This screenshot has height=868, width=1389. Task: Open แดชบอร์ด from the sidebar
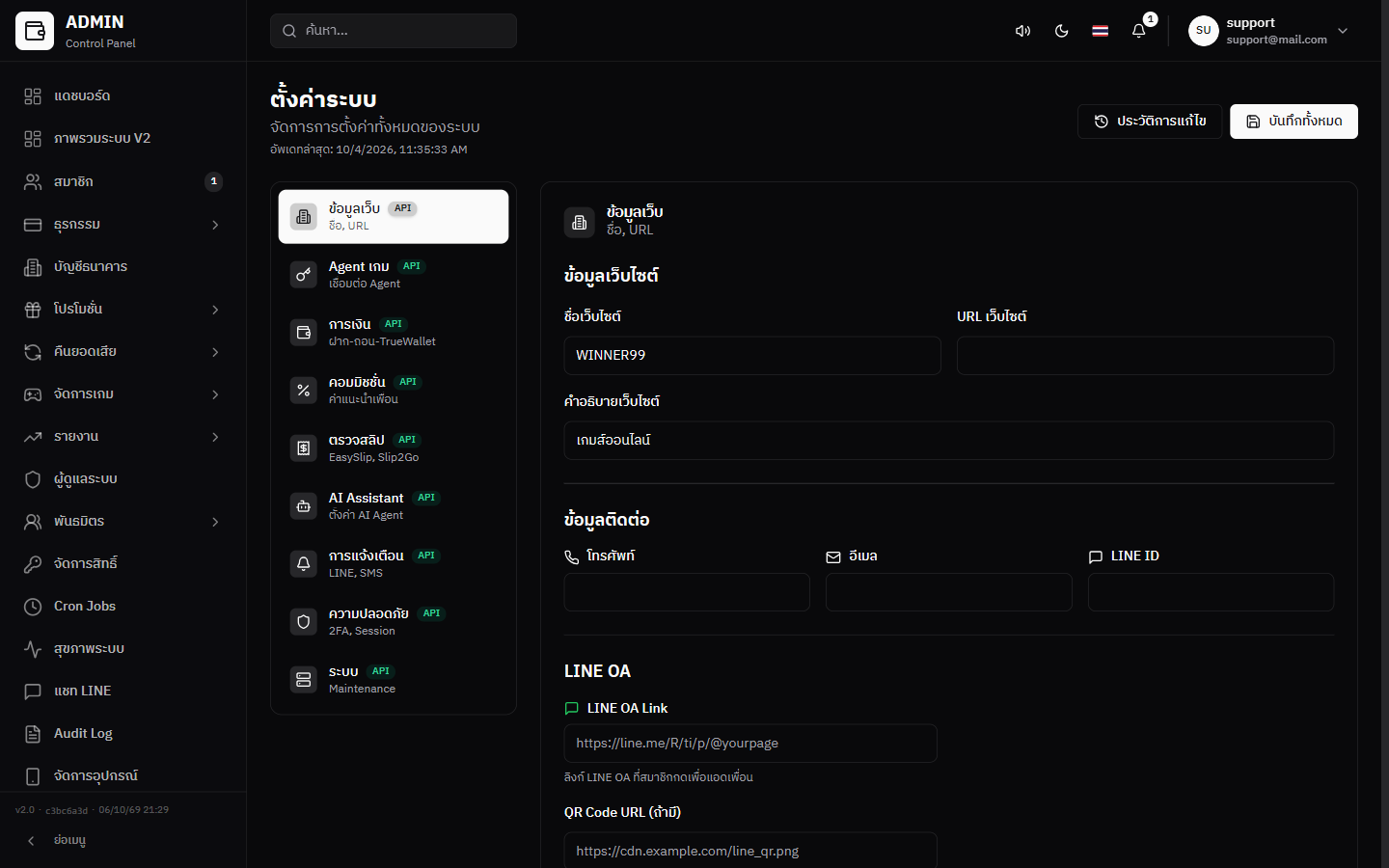[123, 96]
